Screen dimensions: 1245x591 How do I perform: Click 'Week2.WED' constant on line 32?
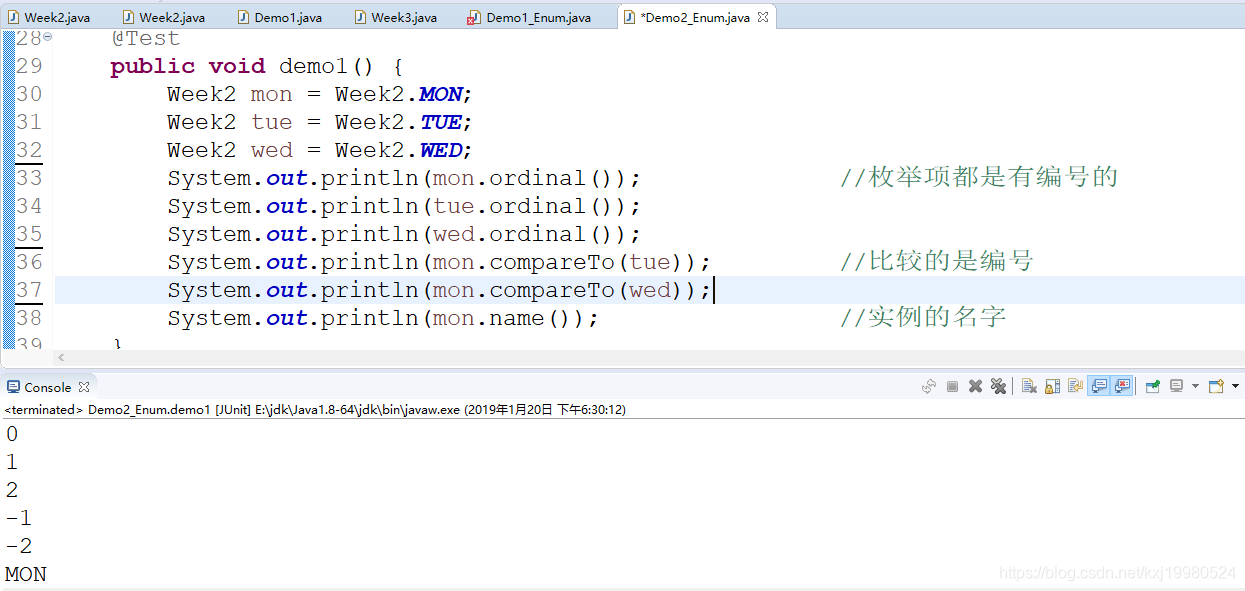click(398, 150)
